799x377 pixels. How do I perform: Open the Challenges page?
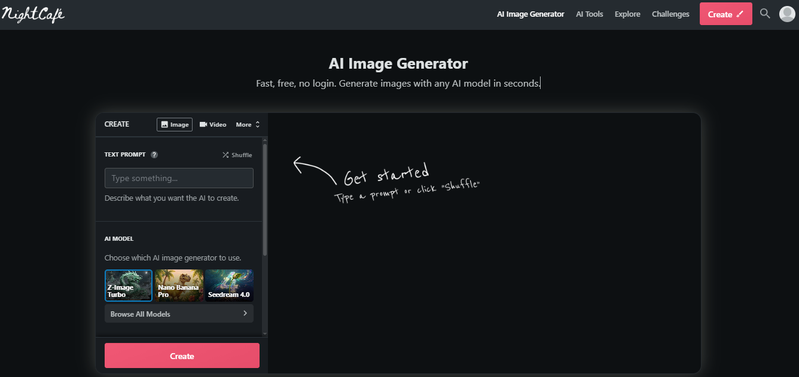pyautogui.click(x=671, y=14)
